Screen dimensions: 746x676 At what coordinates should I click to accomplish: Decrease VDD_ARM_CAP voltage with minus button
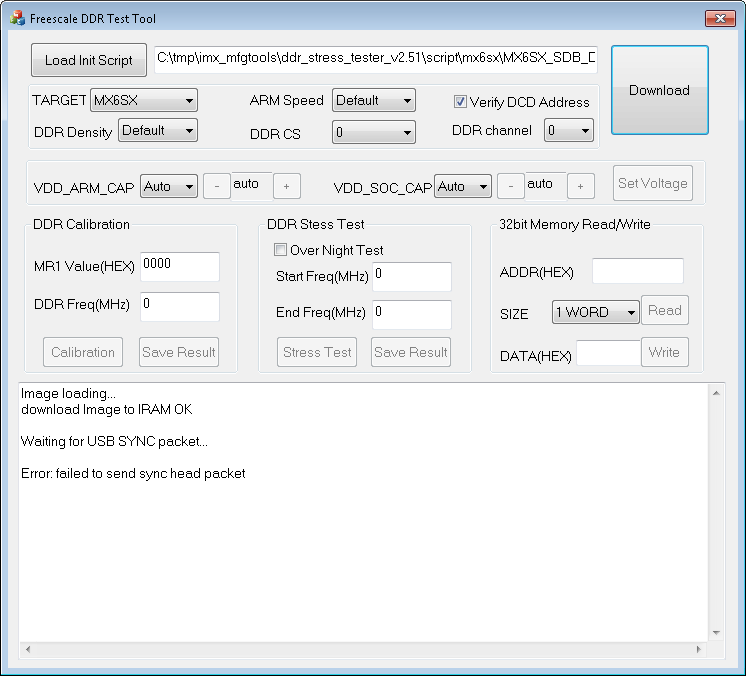coord(217,186)
